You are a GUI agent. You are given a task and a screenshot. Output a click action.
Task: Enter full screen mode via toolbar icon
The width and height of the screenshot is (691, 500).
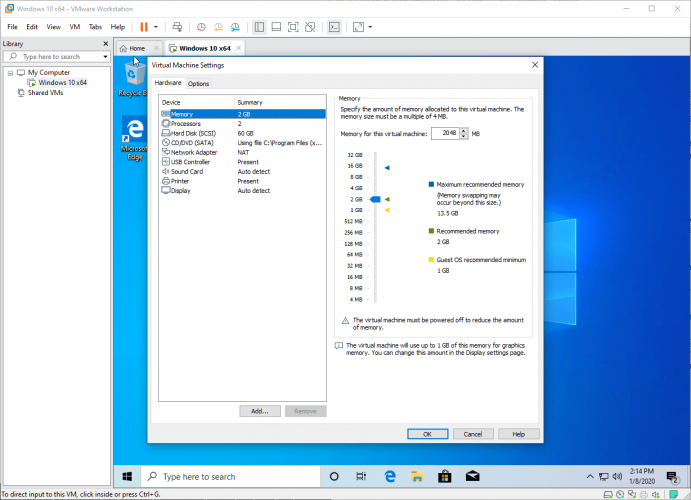pos(293,27)
